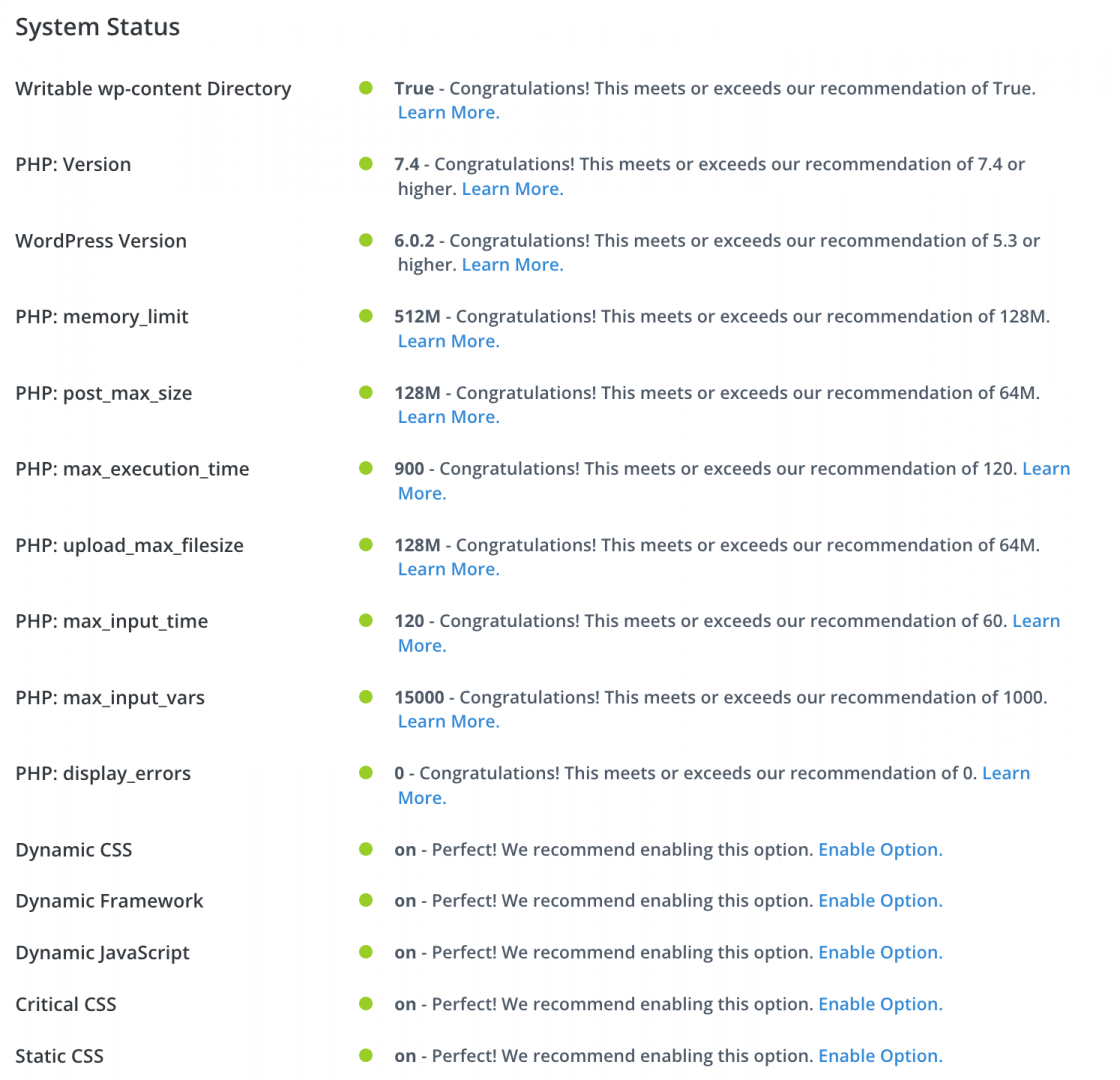Click green status dot for Dynamic CSS
The height and width of the screenshot is (1080, 1120).
pos(366,849)
